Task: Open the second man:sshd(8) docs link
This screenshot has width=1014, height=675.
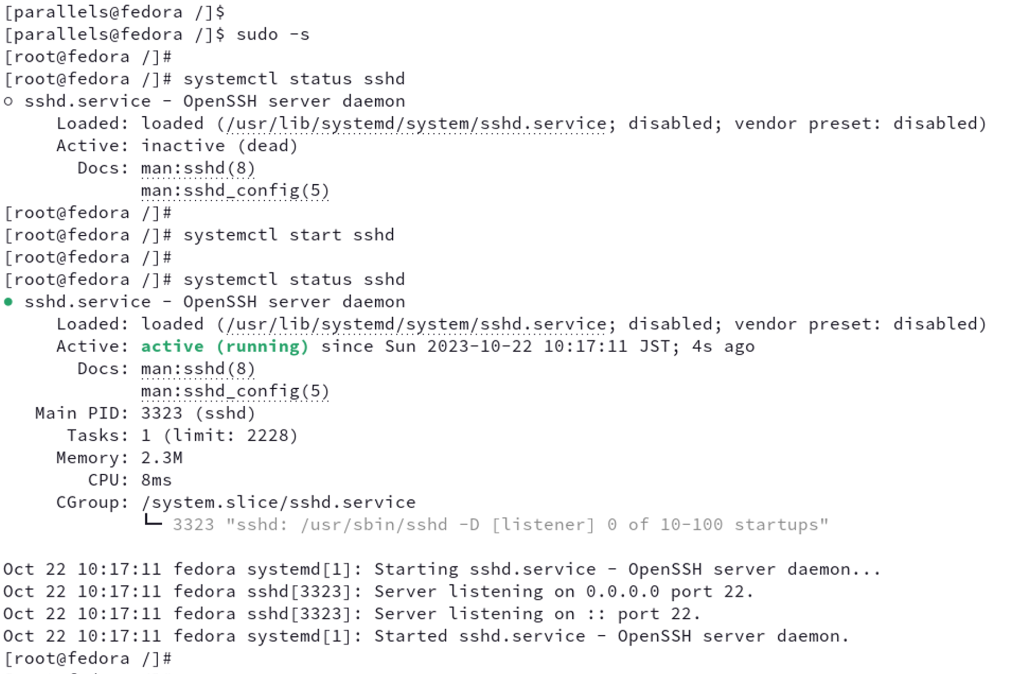Action: tap(198, 369)
